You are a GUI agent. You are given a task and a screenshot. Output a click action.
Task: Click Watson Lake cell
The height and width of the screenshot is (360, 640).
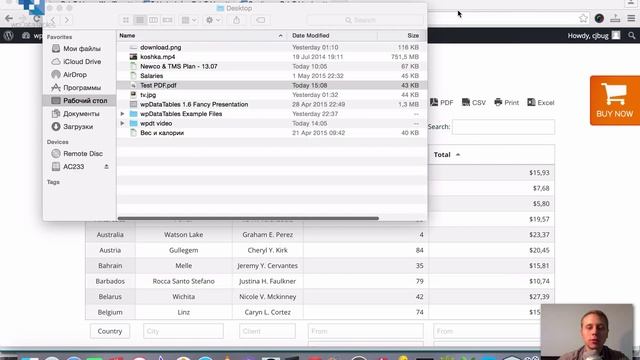tap(184, 235)
